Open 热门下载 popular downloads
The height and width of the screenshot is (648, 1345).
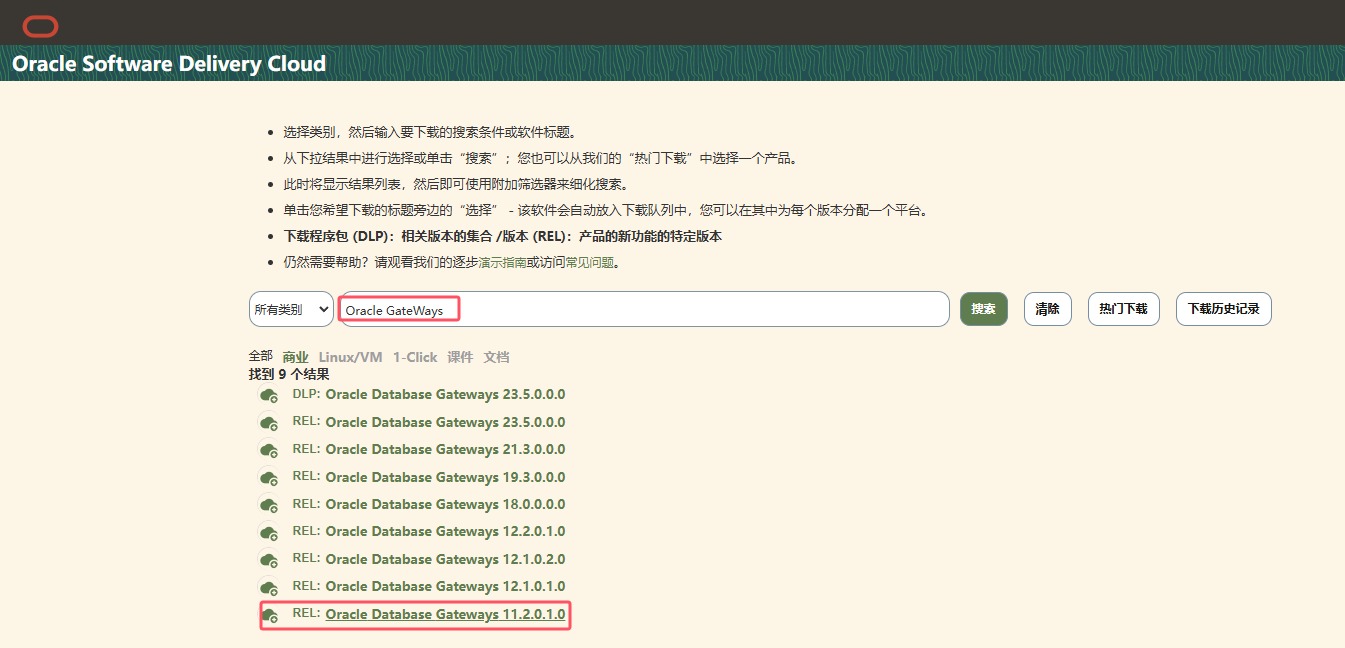coord(1123,309)
